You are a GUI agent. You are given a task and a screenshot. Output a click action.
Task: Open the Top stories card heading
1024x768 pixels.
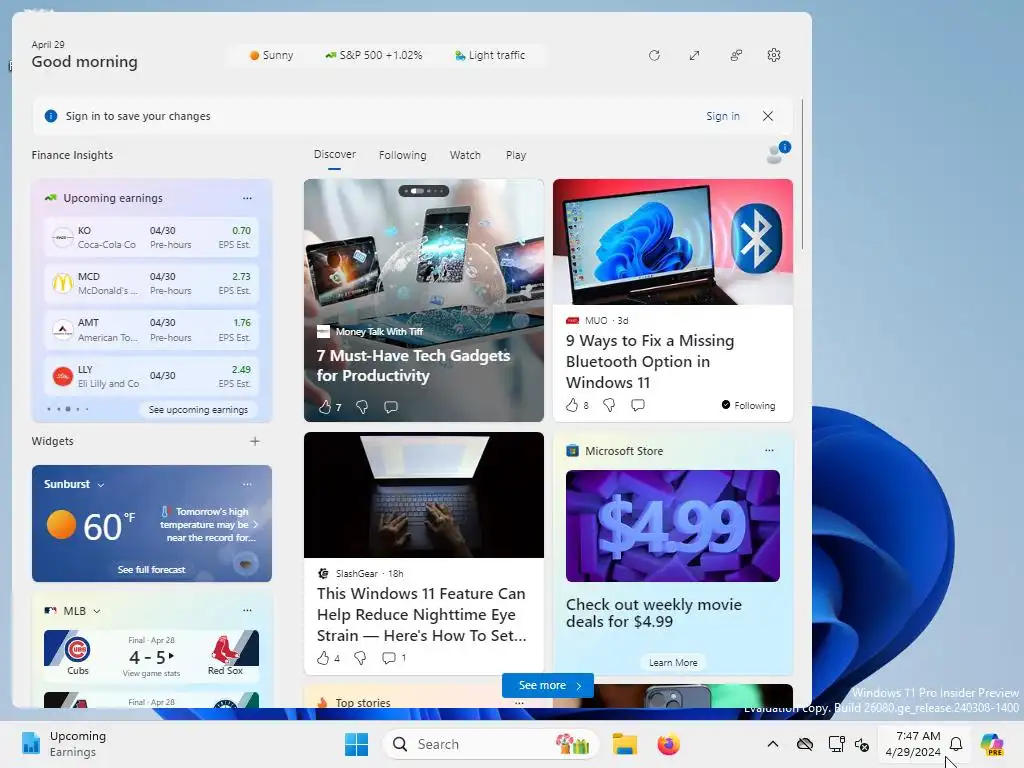[x=362, y=703]
